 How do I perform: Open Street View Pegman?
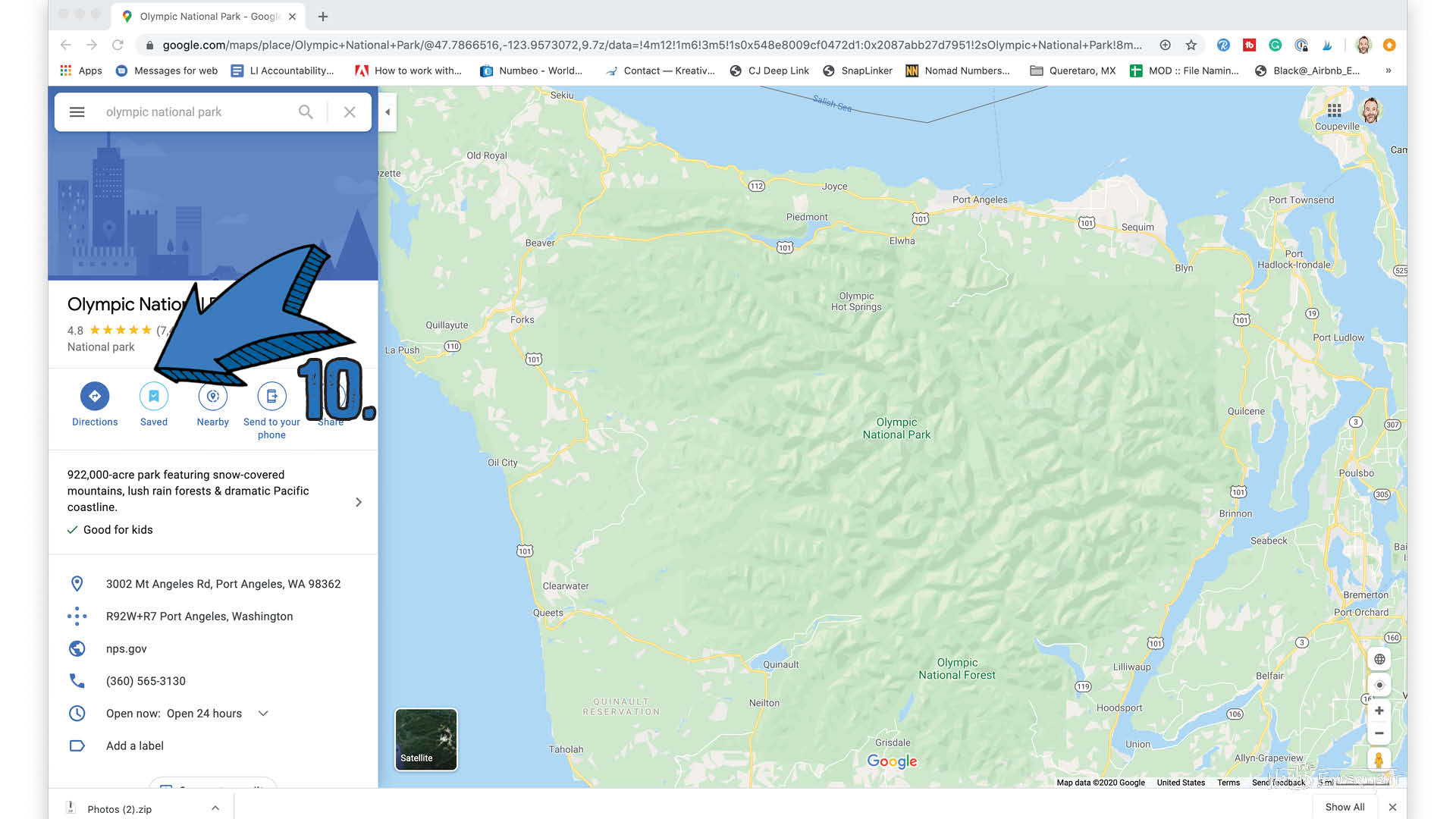[x=1379, y=760]
